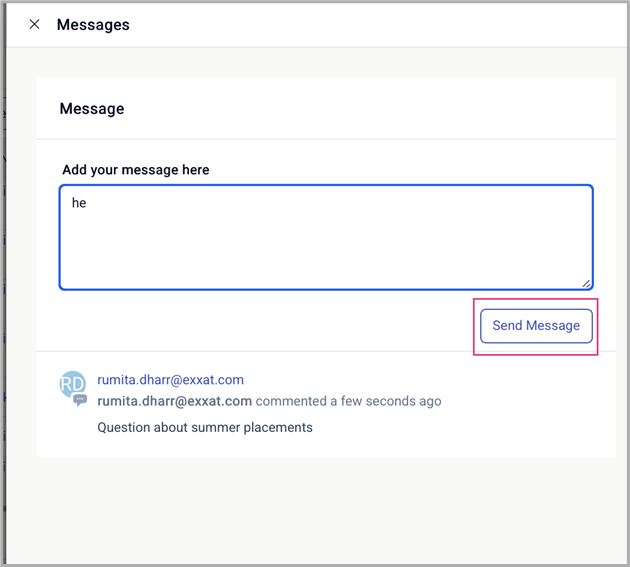
Task: Open the blue rumita.dharr@exxat.com link
Action: pos(170,380)
